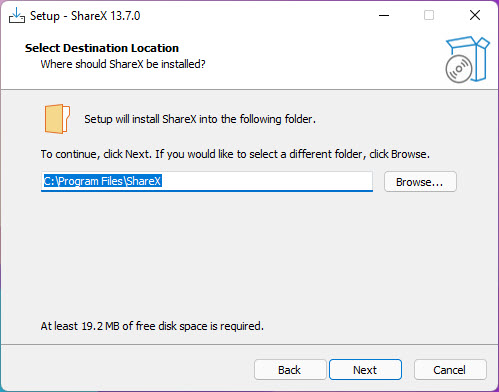
Task: Click the 19.2 MB free disk space notice
Action: point(152,326)
